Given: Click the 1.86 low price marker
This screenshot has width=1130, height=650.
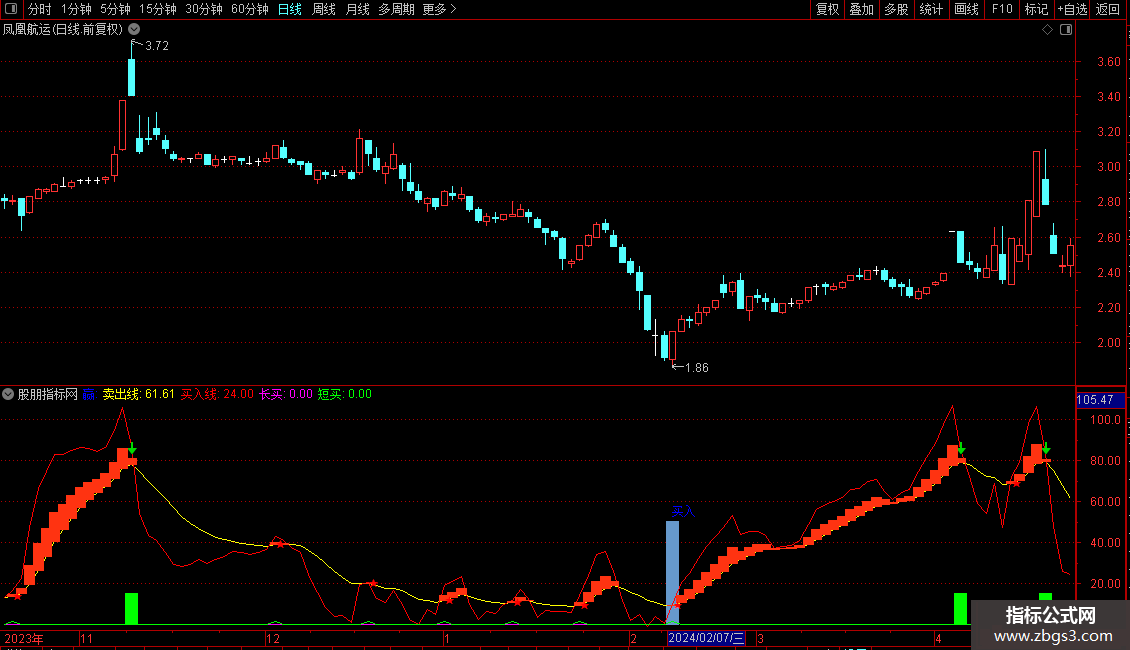Looking at the screenshot, I should tap(696, 368).
